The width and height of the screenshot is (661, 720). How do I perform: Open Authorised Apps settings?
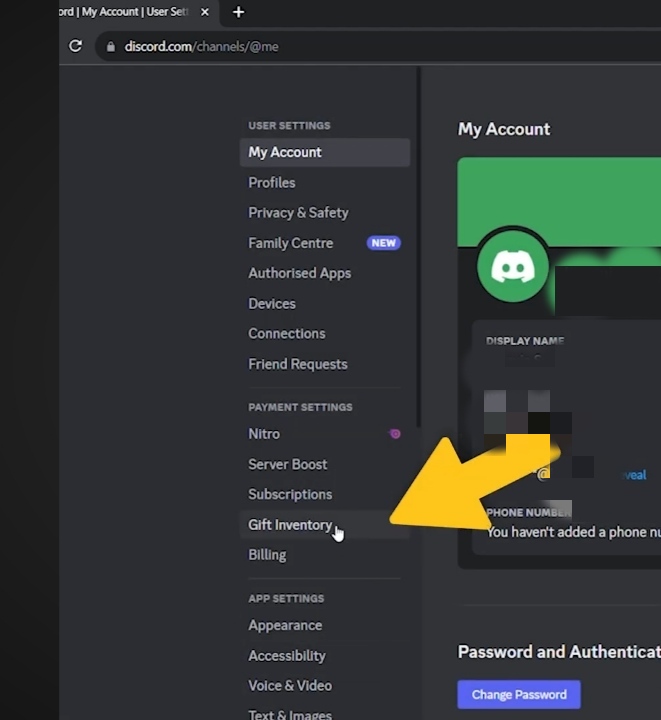[325, 273]
